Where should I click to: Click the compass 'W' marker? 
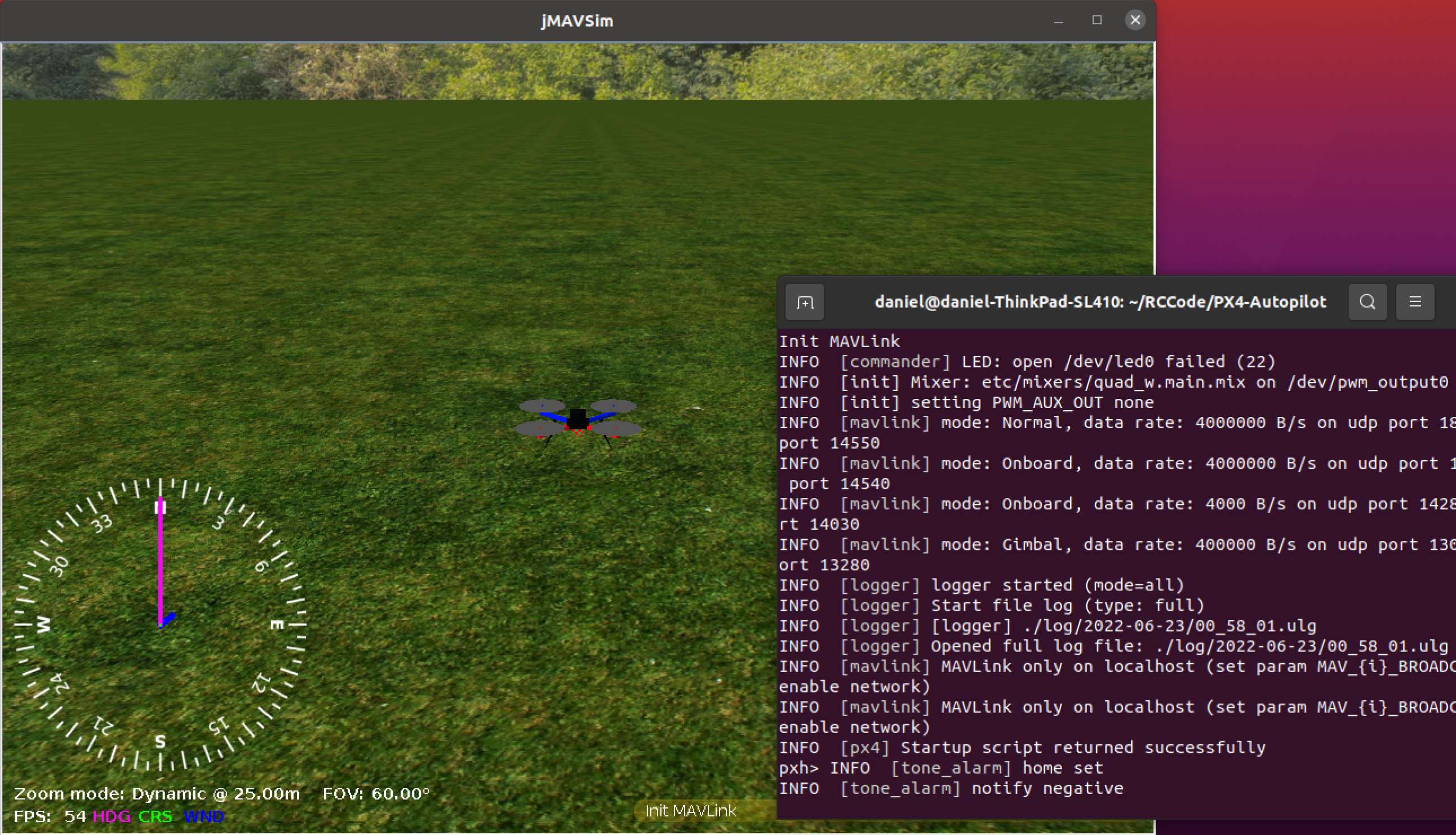coord(43,624)
